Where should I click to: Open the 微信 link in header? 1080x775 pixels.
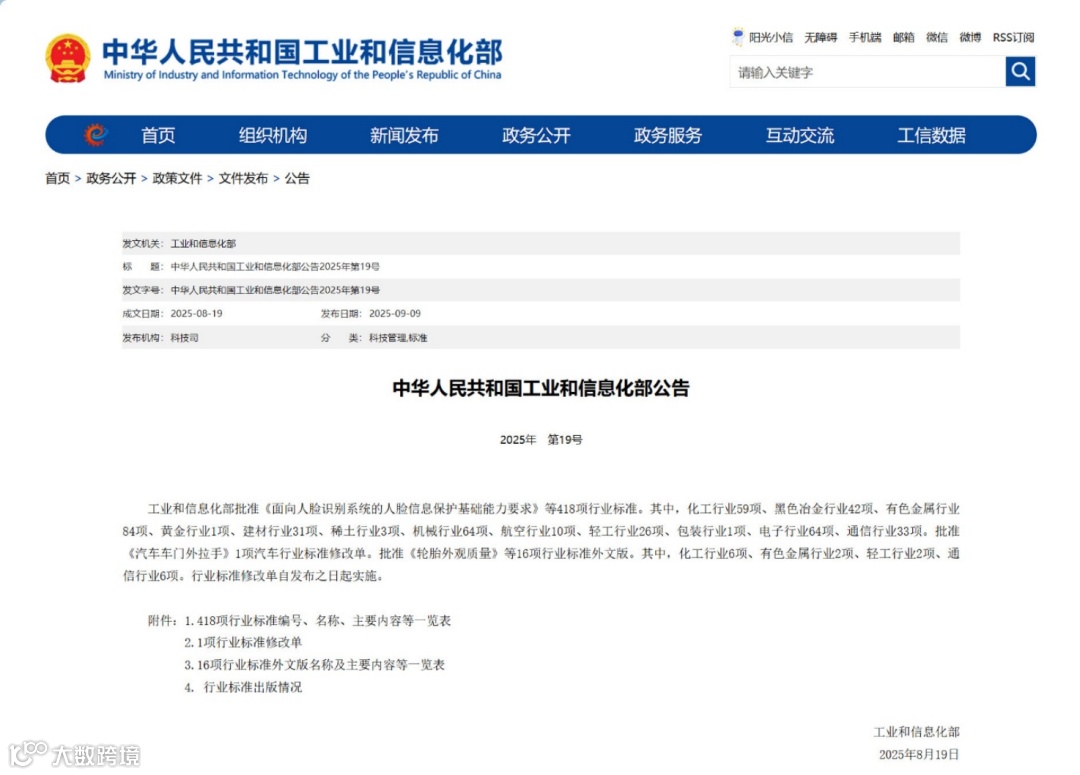coord(937,37)
